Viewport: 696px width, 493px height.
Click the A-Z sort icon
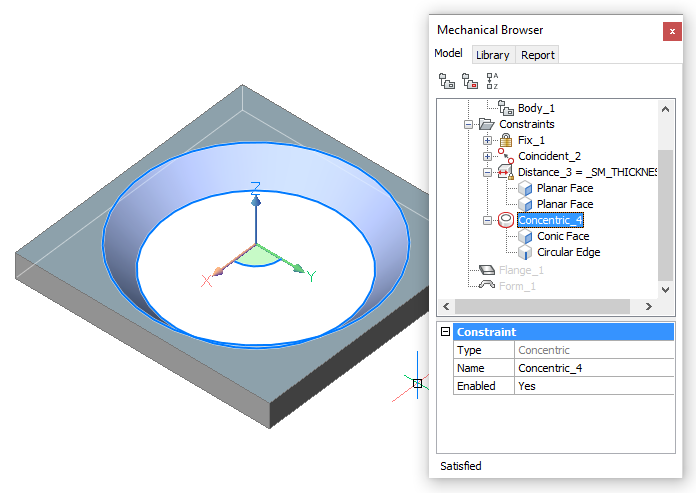click(492, 81)
